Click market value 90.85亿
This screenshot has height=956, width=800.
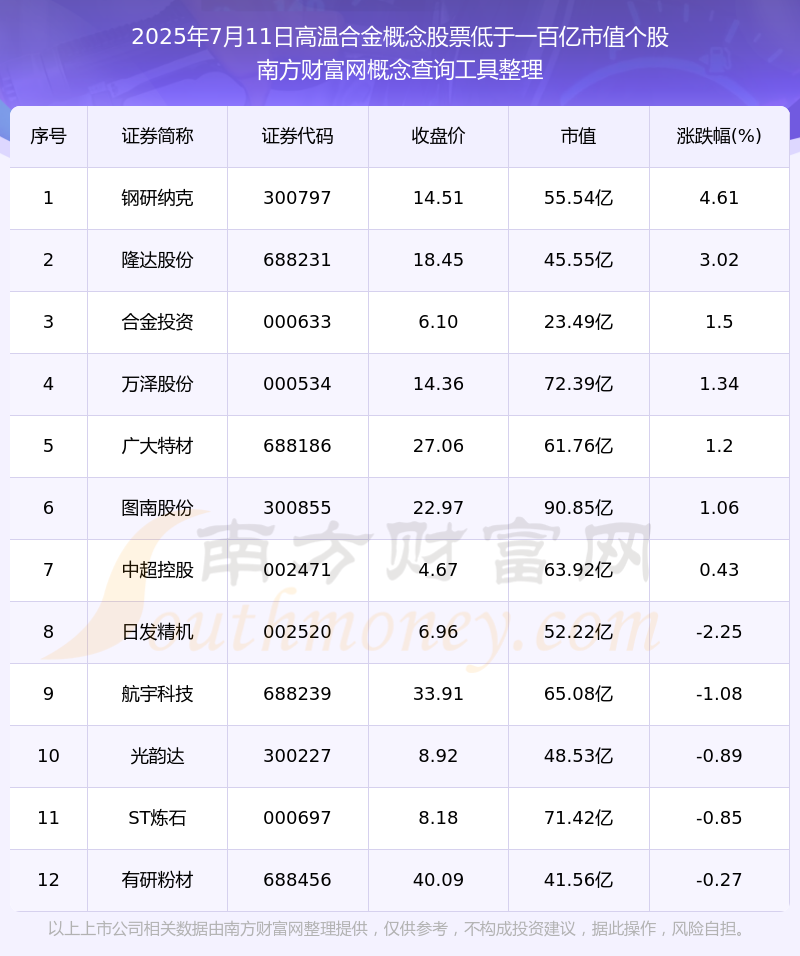(x=579, y=508)
